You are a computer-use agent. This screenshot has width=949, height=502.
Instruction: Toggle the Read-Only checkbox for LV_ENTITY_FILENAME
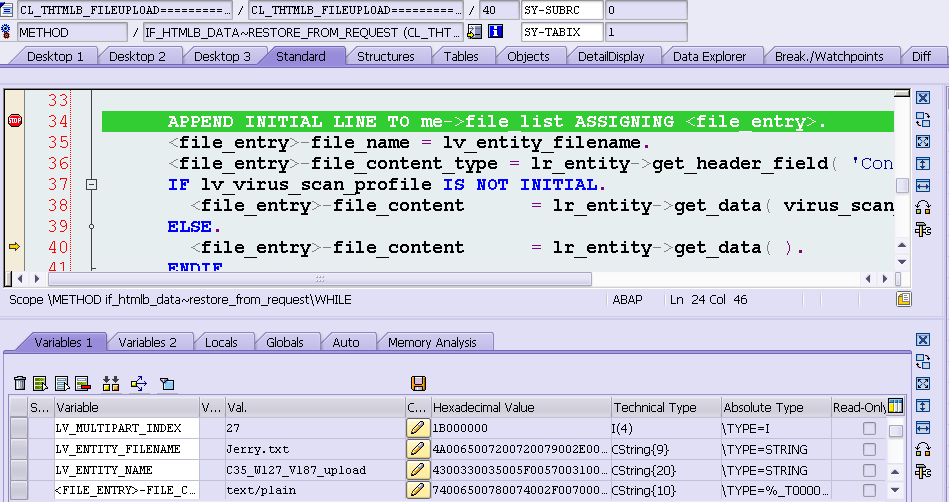click(869, 449)
